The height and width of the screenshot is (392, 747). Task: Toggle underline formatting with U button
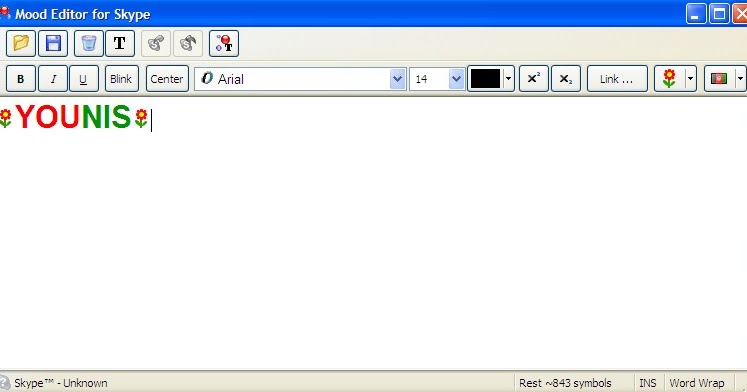click(84, 79)
